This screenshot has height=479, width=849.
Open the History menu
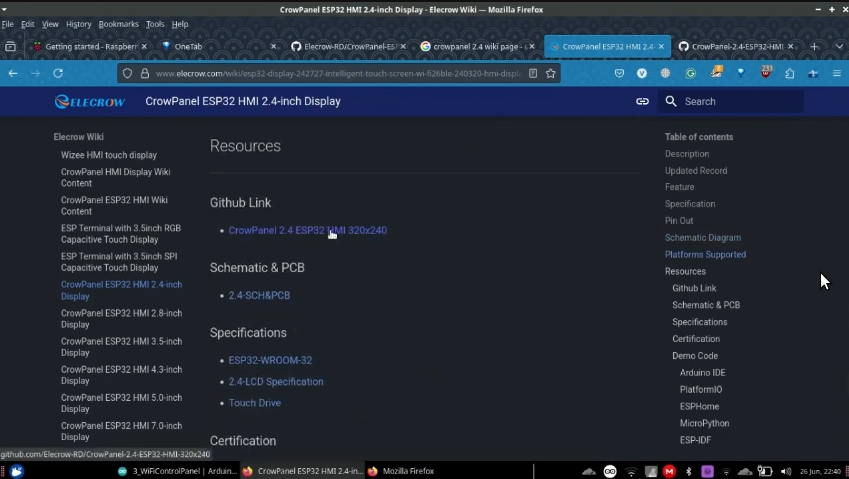[79, 24]
